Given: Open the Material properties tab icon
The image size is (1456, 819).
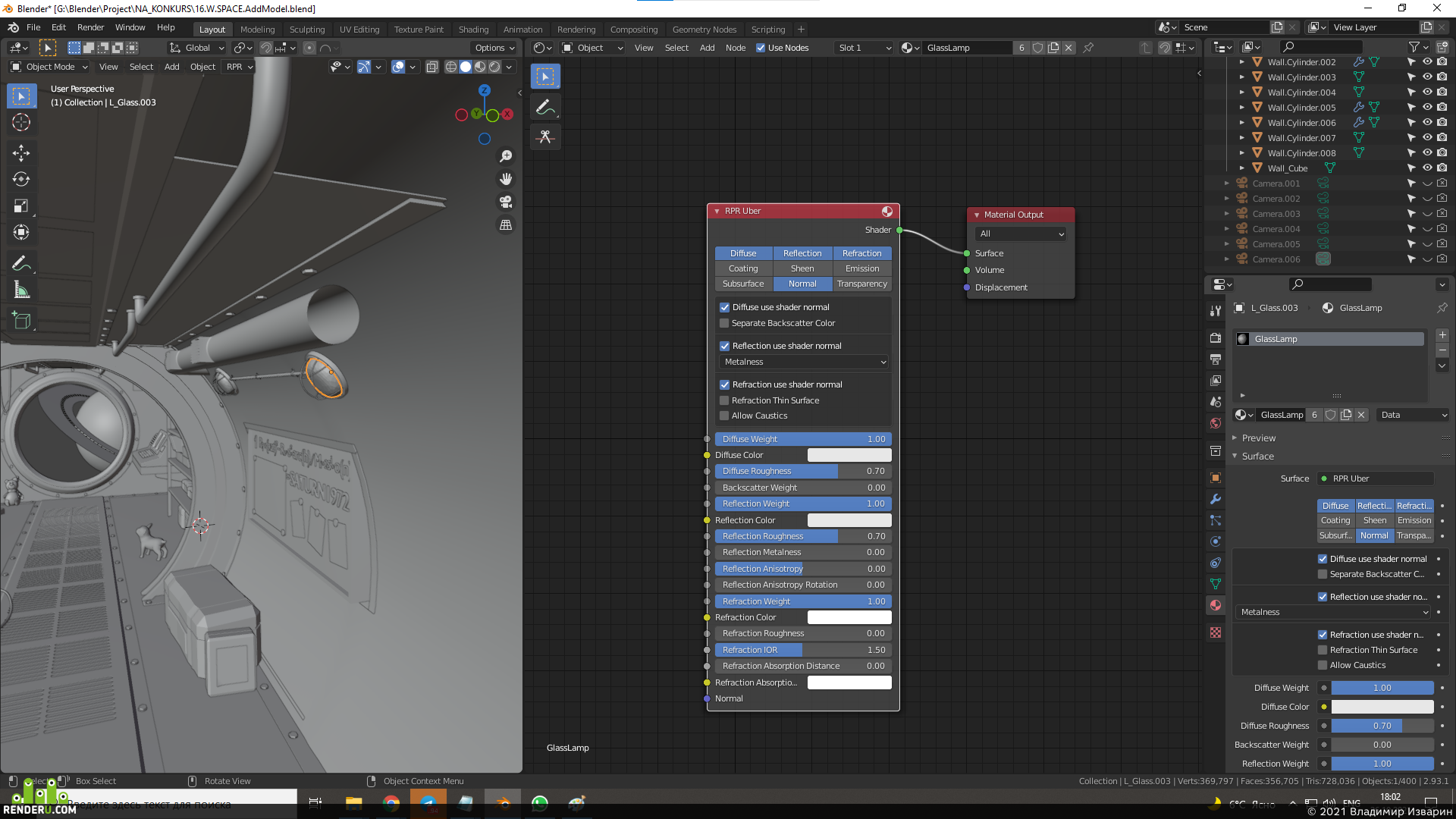Looking at the screenshot, I should coord(1216,605).
